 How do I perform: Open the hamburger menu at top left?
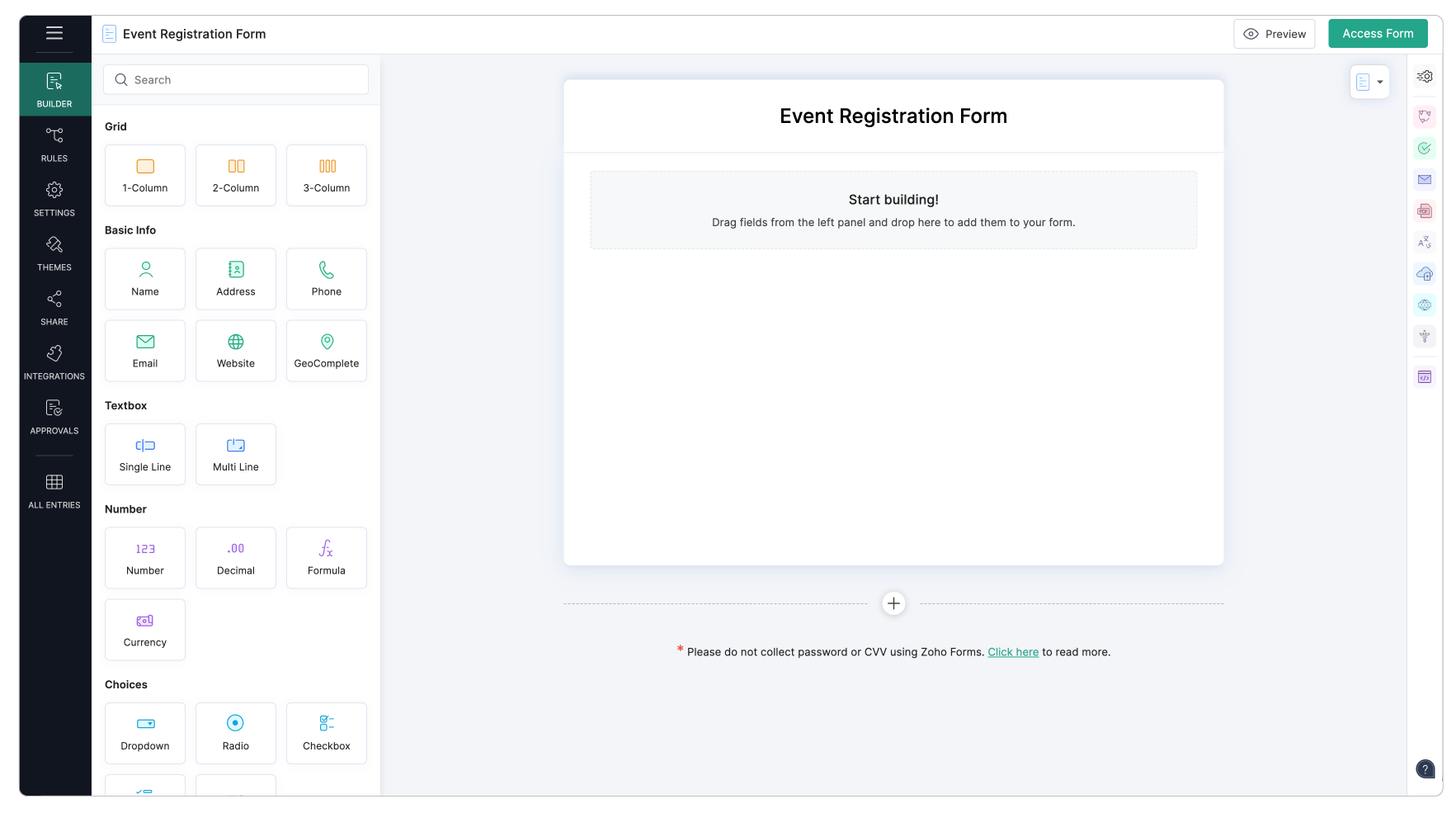tap(54, 33)
